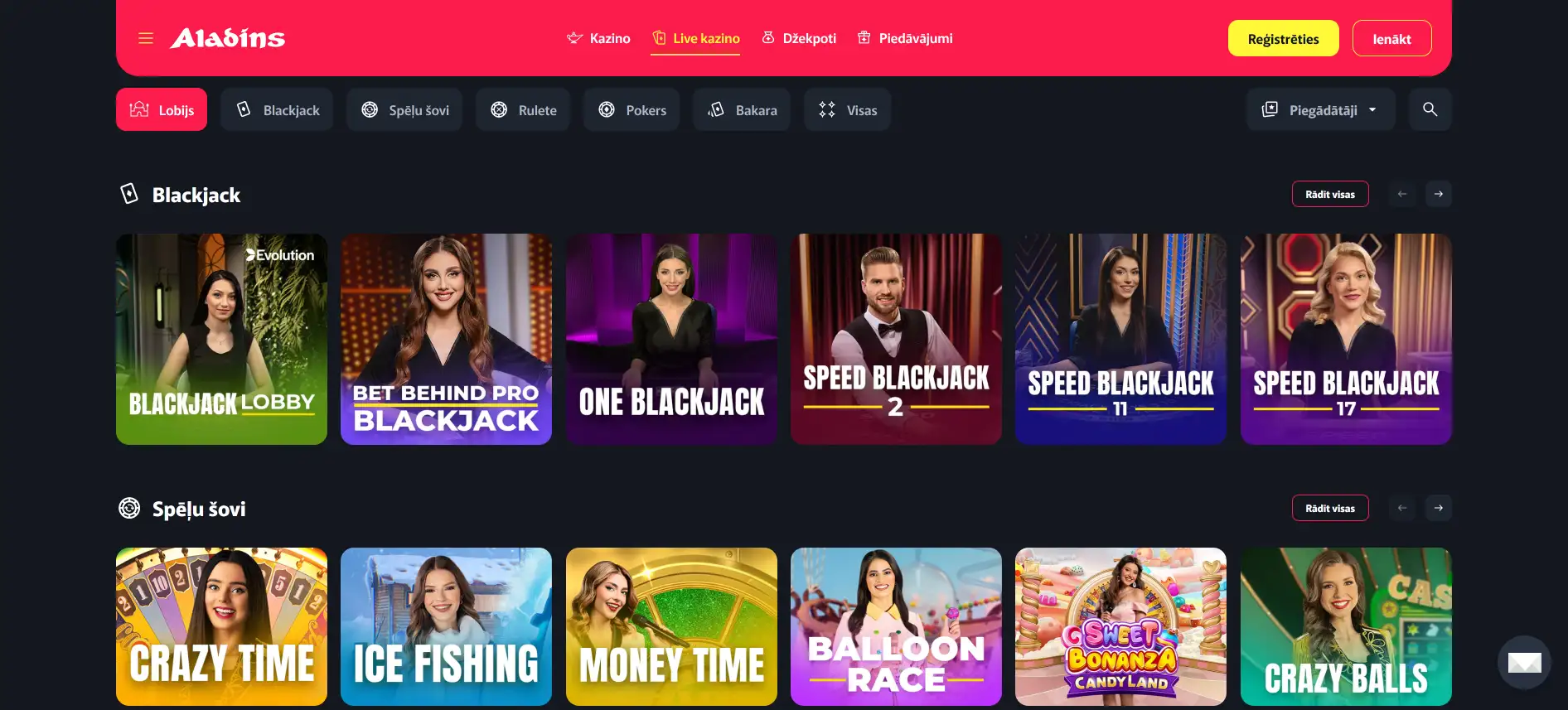Viewport: 1568px width, 710px height.
Task: Open Džekpoti in the top menu
Action: pyautogui.click(x=799, y=38)
